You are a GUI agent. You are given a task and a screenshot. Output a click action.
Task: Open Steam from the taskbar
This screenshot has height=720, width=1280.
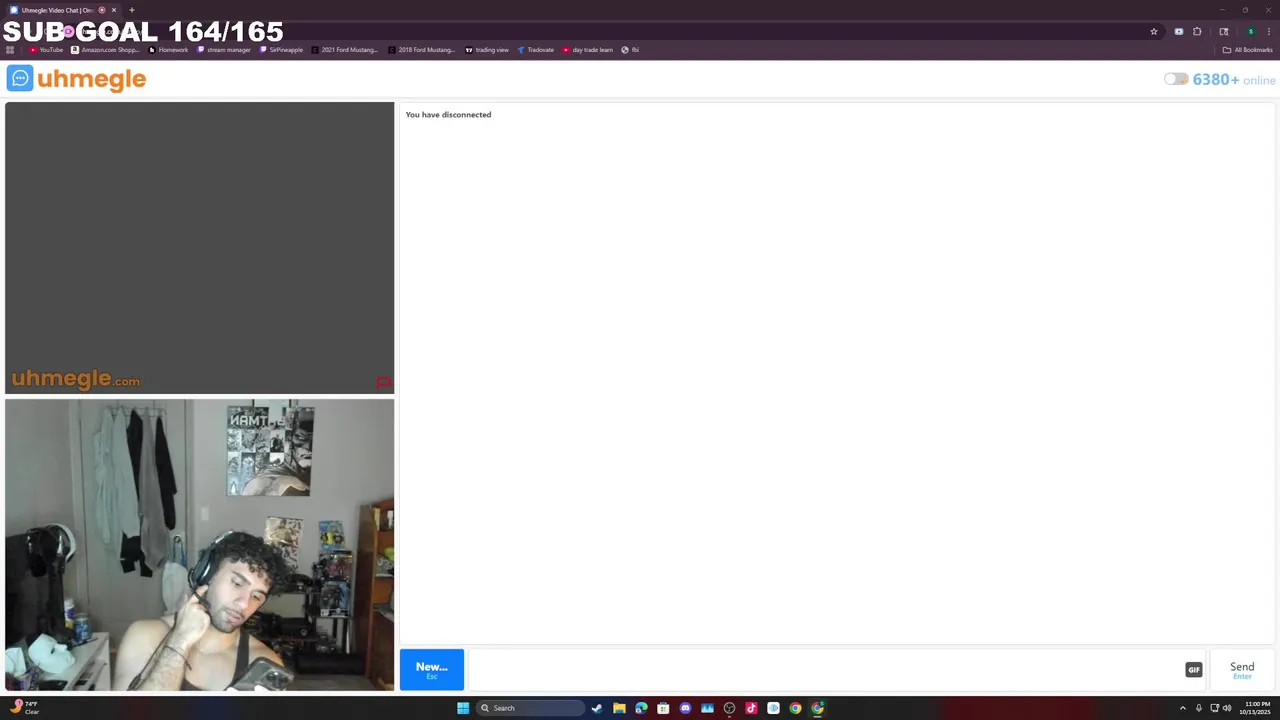click(597, 708)
